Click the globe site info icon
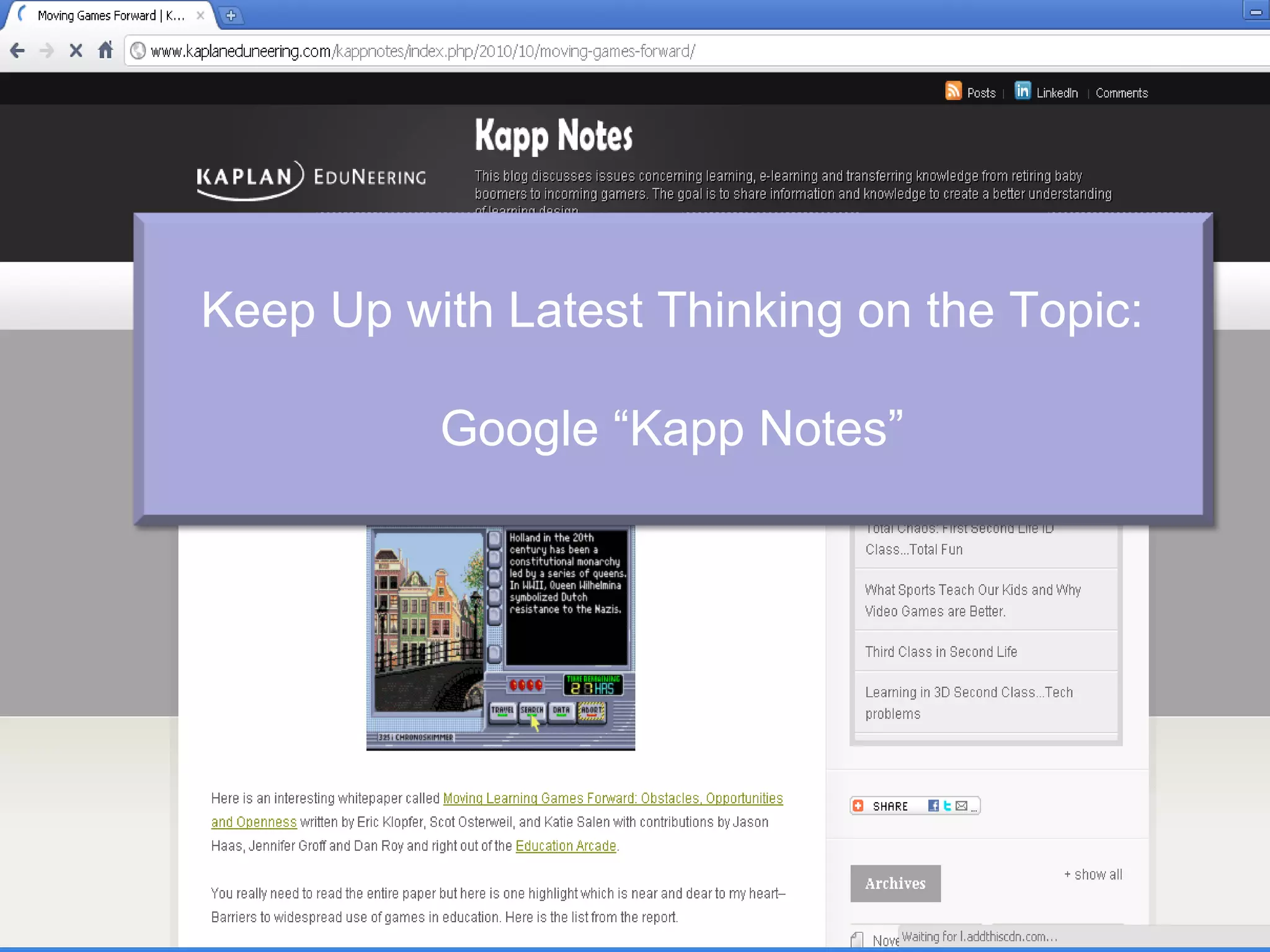This screenshot has height=952, width=1270. pos(138,51)
